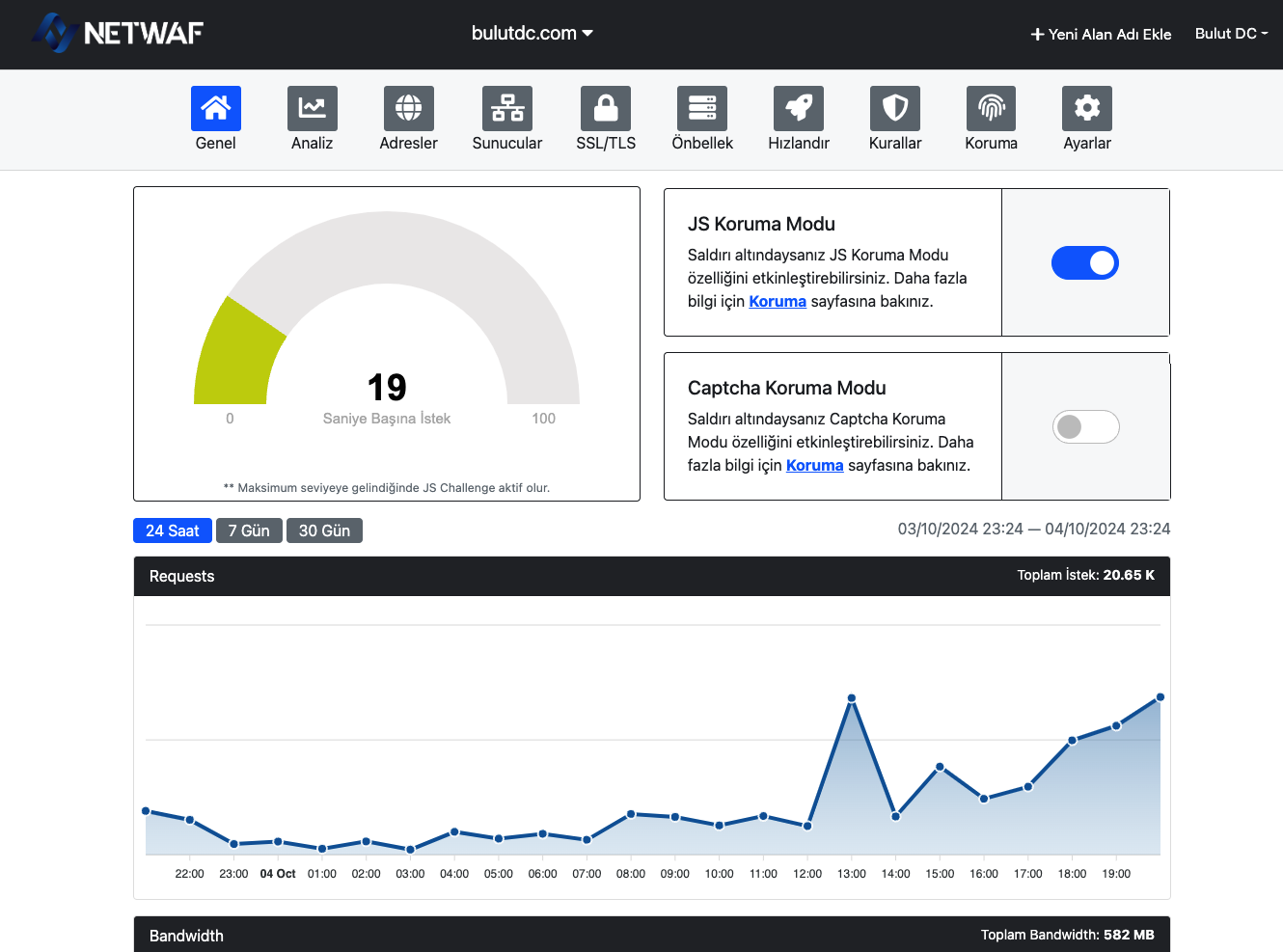Image resolution: width=1283 pixels, height=952 pixels.
Task: Click the Bandwidth panel header
Action: click(x=652, y=935)
